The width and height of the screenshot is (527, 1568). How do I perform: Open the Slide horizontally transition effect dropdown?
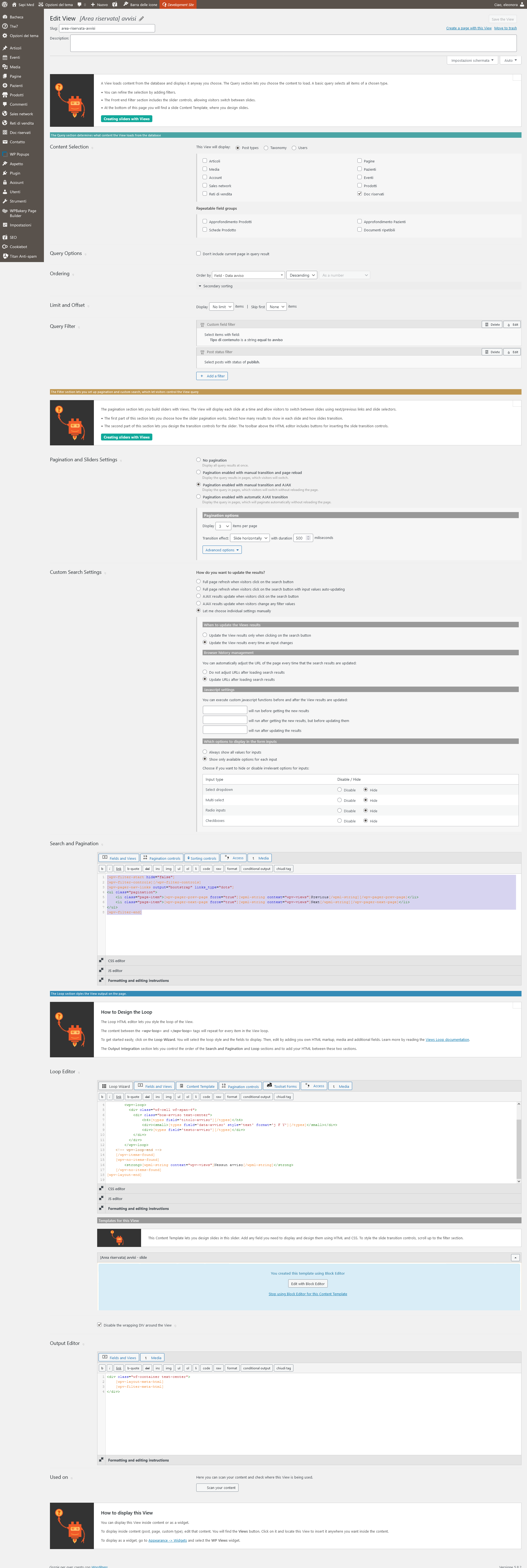tap(250, 538)
